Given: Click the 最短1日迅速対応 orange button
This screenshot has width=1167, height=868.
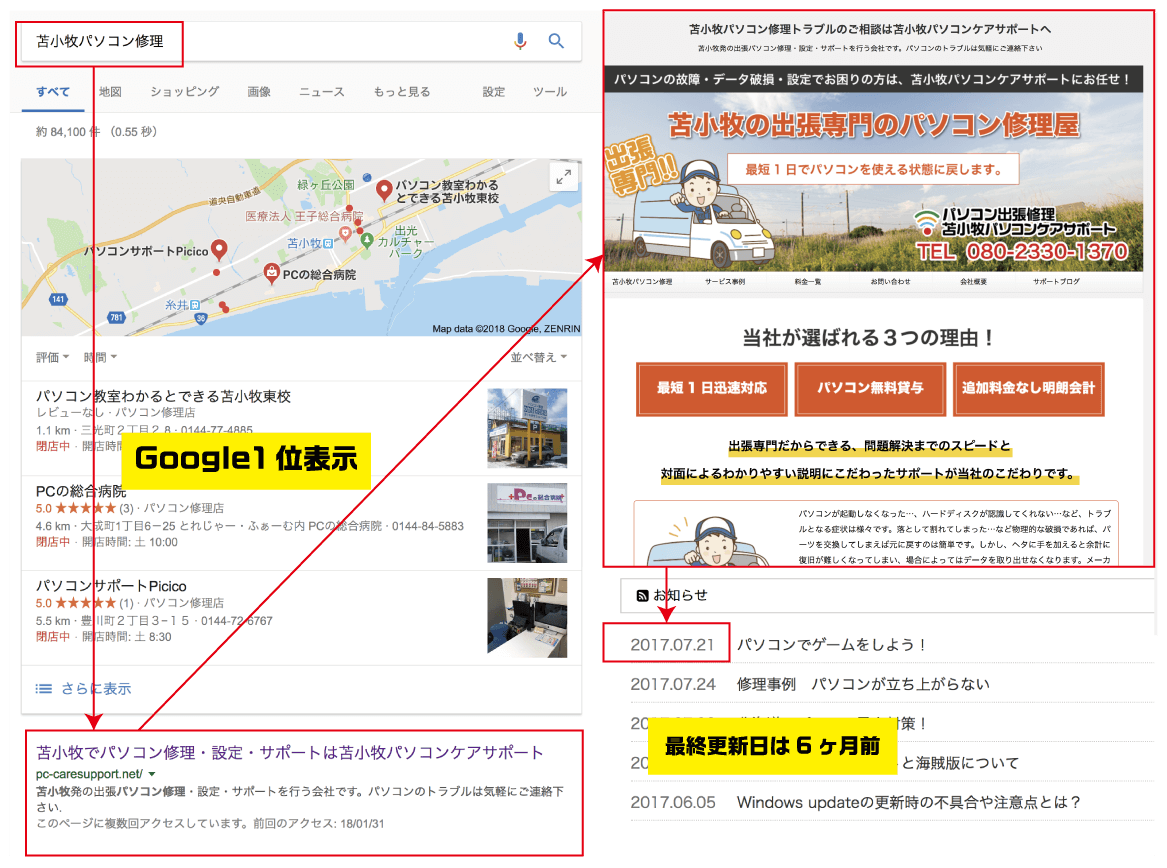Looking at the screenshot, I should pos(712,388).
